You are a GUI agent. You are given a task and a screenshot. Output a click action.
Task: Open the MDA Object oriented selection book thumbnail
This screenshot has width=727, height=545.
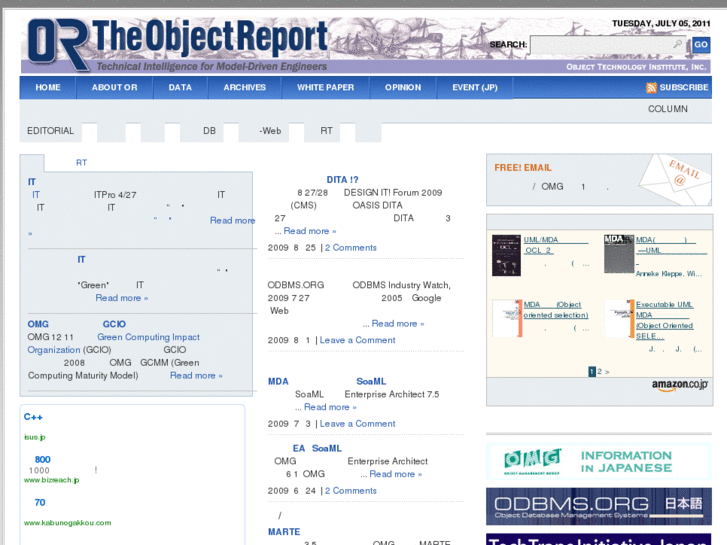507,318
